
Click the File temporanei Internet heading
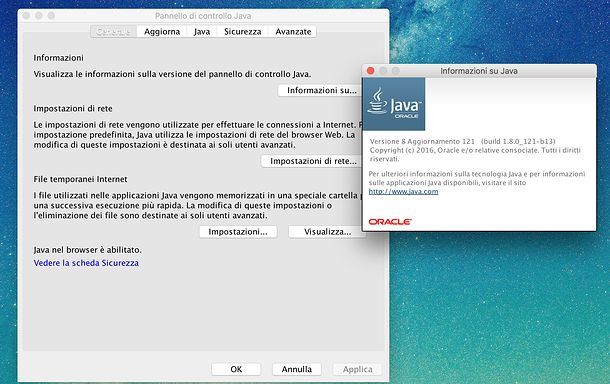(80, 179)
